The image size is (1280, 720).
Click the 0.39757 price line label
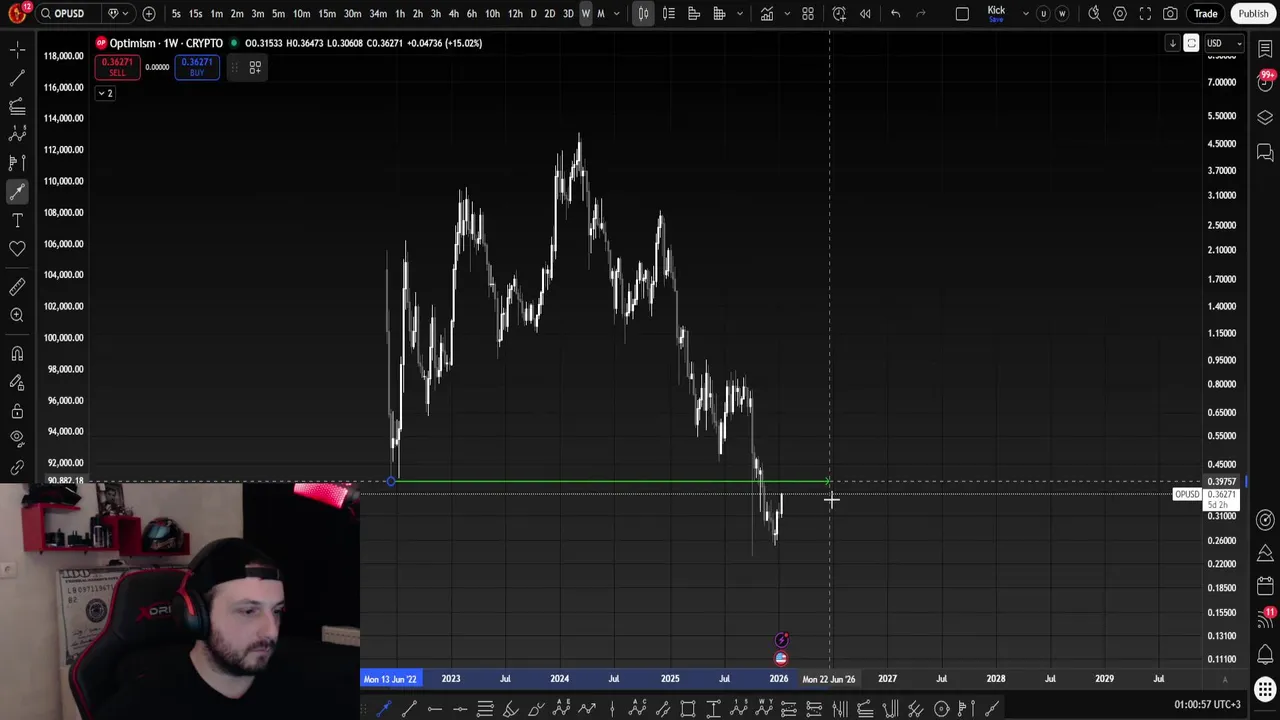1222,482
